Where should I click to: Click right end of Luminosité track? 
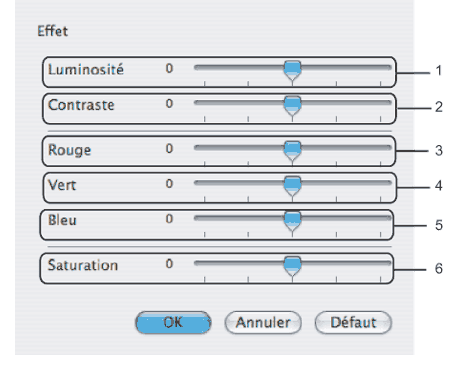coord(389,68)
